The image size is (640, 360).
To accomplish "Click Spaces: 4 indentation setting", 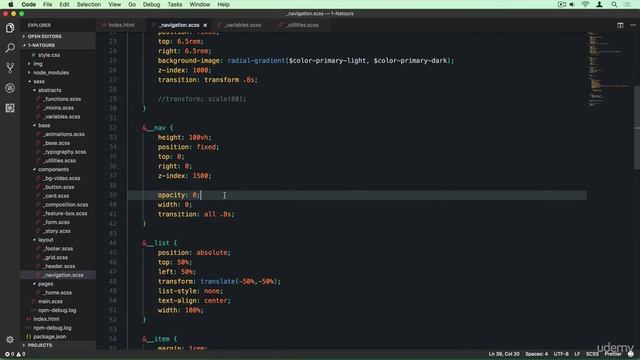I will pos(536,354).
